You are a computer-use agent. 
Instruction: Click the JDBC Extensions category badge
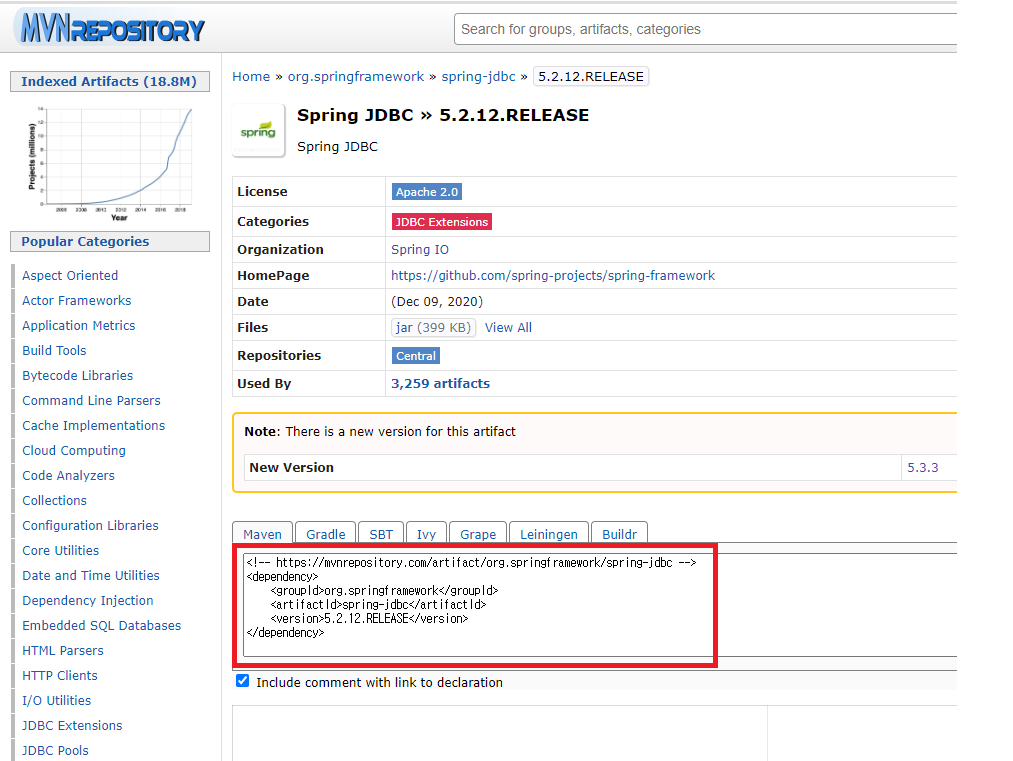click(x=442, y=222)
